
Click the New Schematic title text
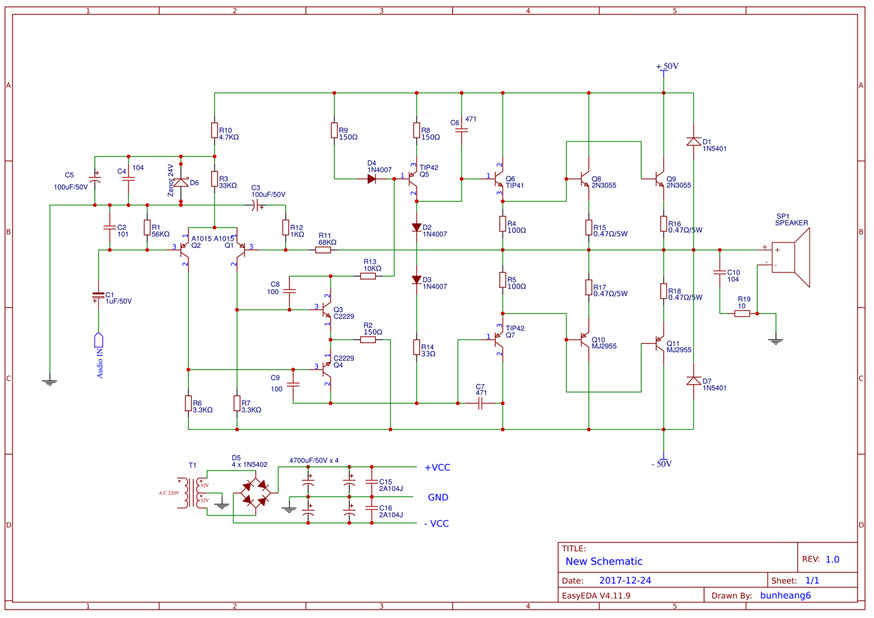pos(604,561)
